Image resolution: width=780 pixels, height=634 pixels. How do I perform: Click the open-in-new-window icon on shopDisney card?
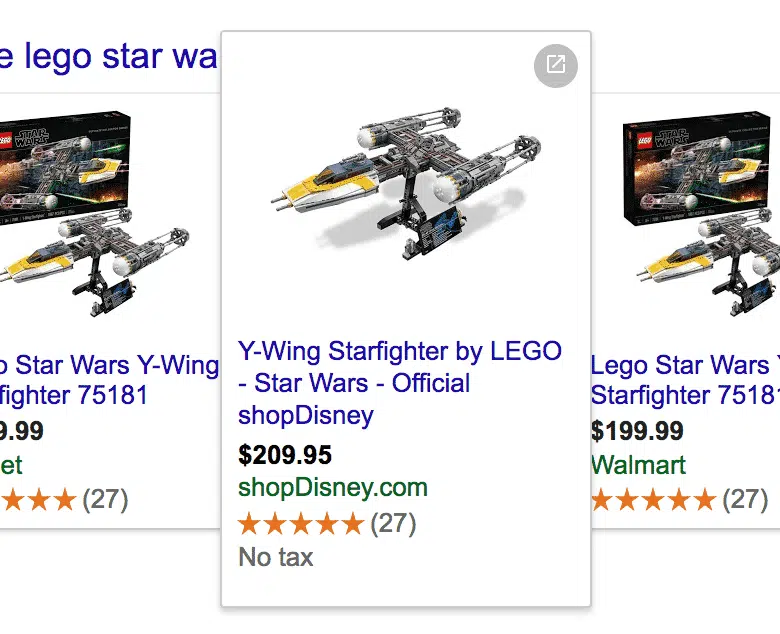[555, 66]
